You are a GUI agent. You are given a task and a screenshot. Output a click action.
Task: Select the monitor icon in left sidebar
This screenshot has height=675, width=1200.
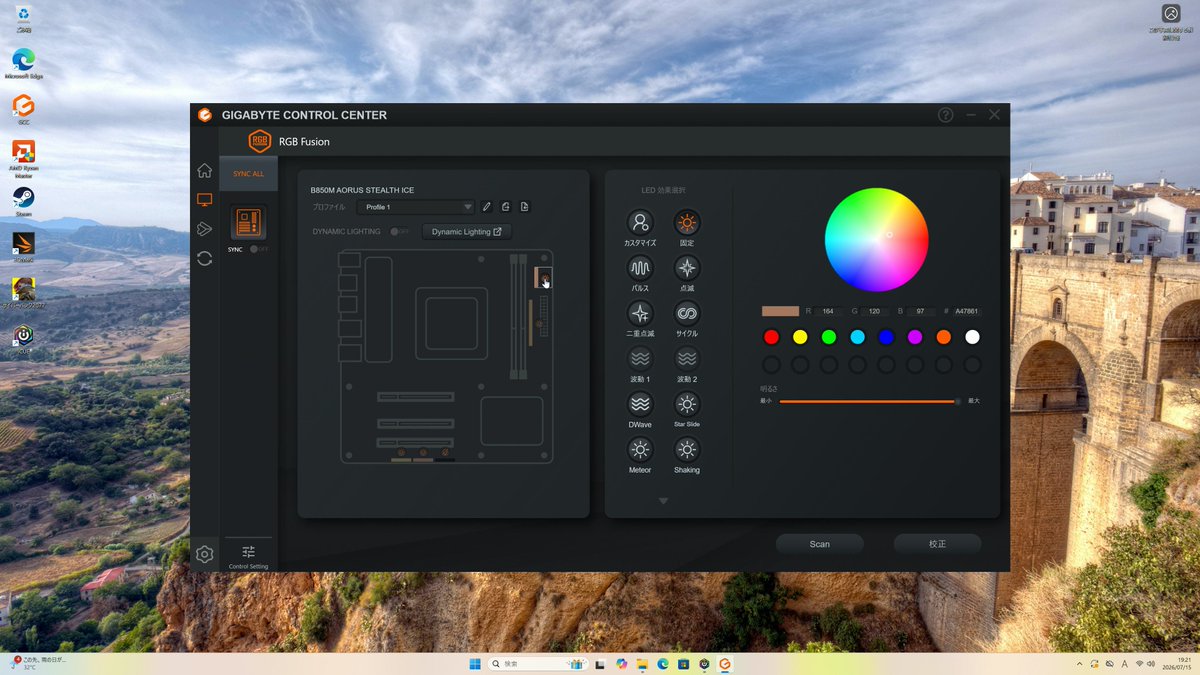tap(204, 200)
